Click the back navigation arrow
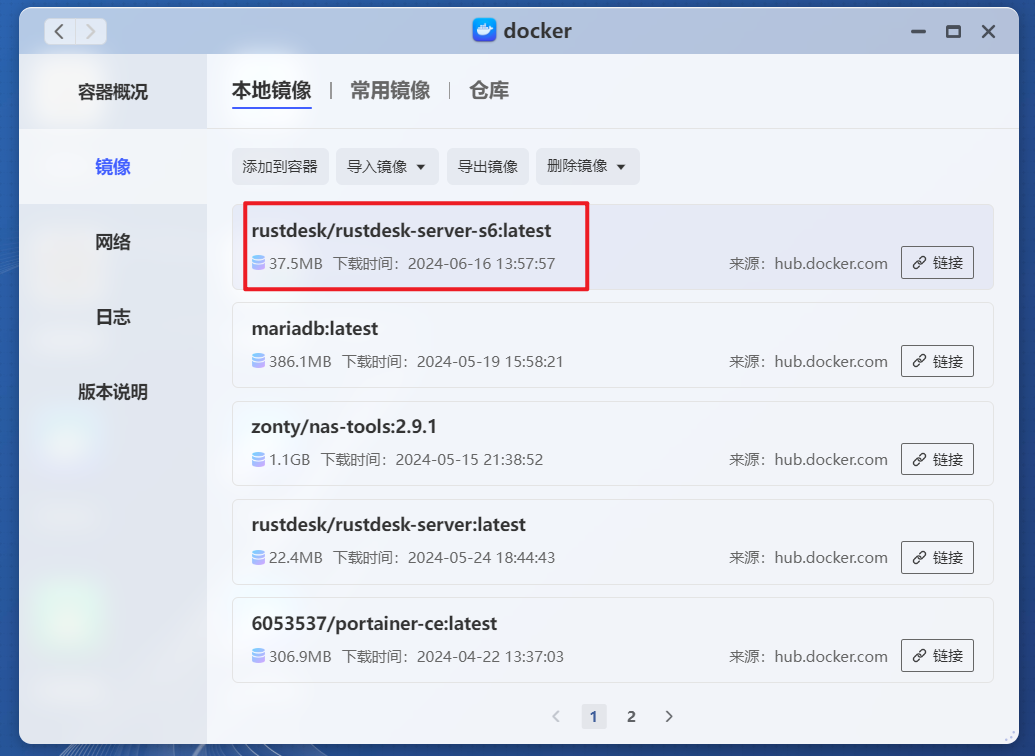This screenshot has width=1035, height=756. (x=59, y=31)
